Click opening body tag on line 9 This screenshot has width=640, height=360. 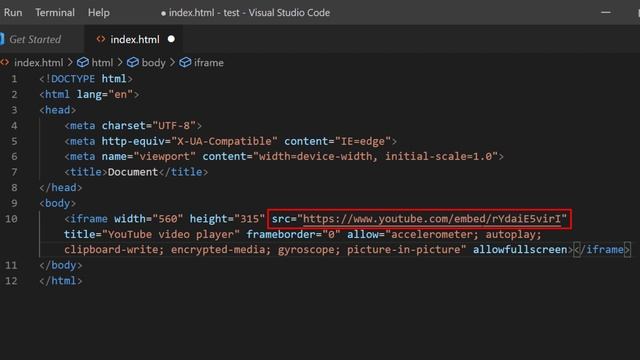pyautogui.click(x=58, y=203)
